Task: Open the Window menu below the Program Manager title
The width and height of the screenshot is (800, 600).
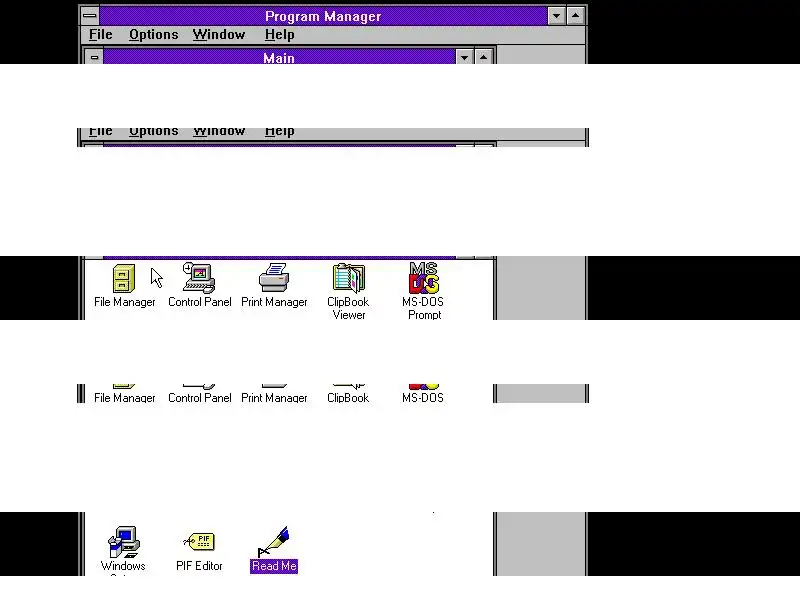Action: click(x=219, y=35)
